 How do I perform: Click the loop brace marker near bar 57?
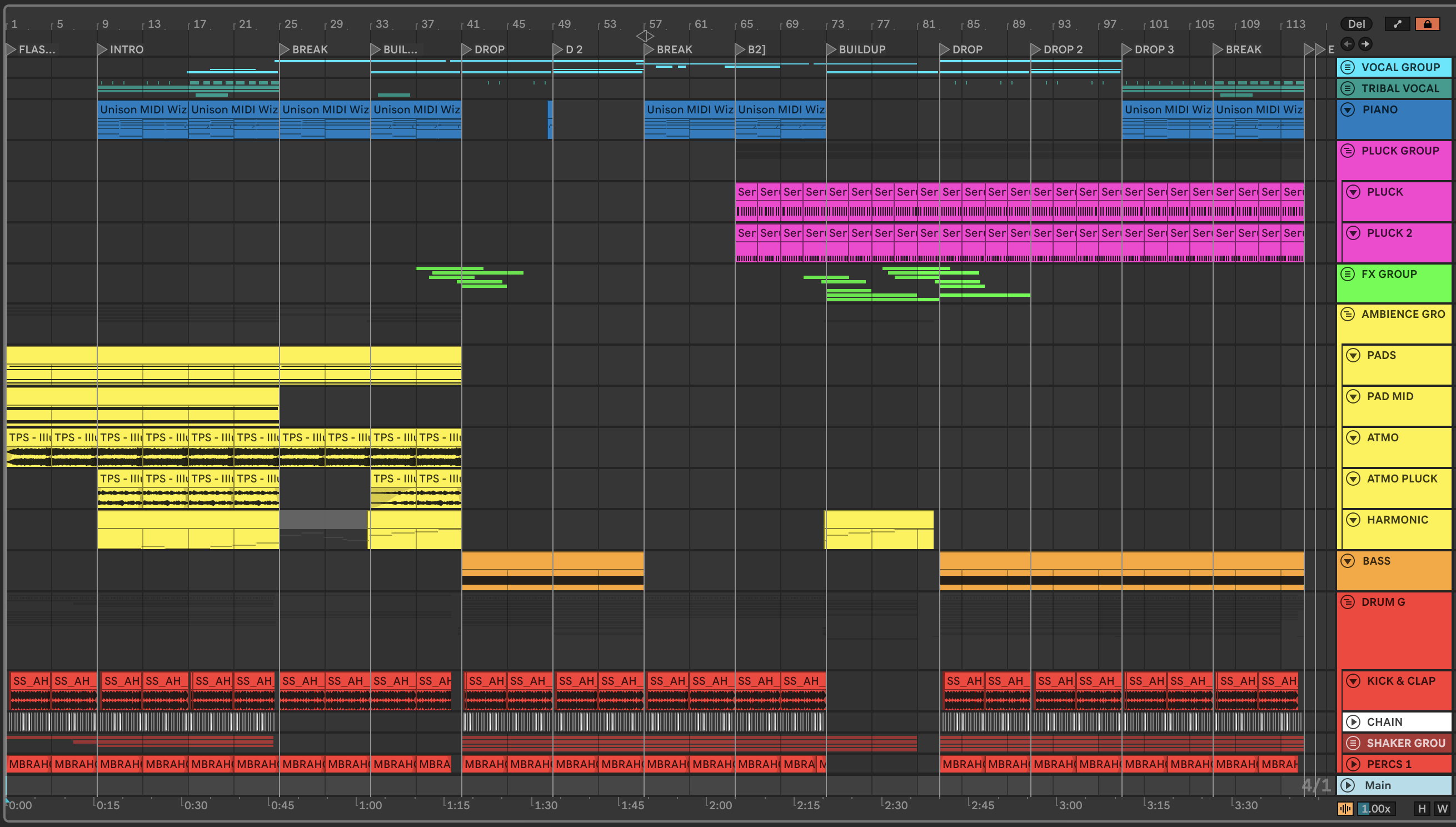645,36
